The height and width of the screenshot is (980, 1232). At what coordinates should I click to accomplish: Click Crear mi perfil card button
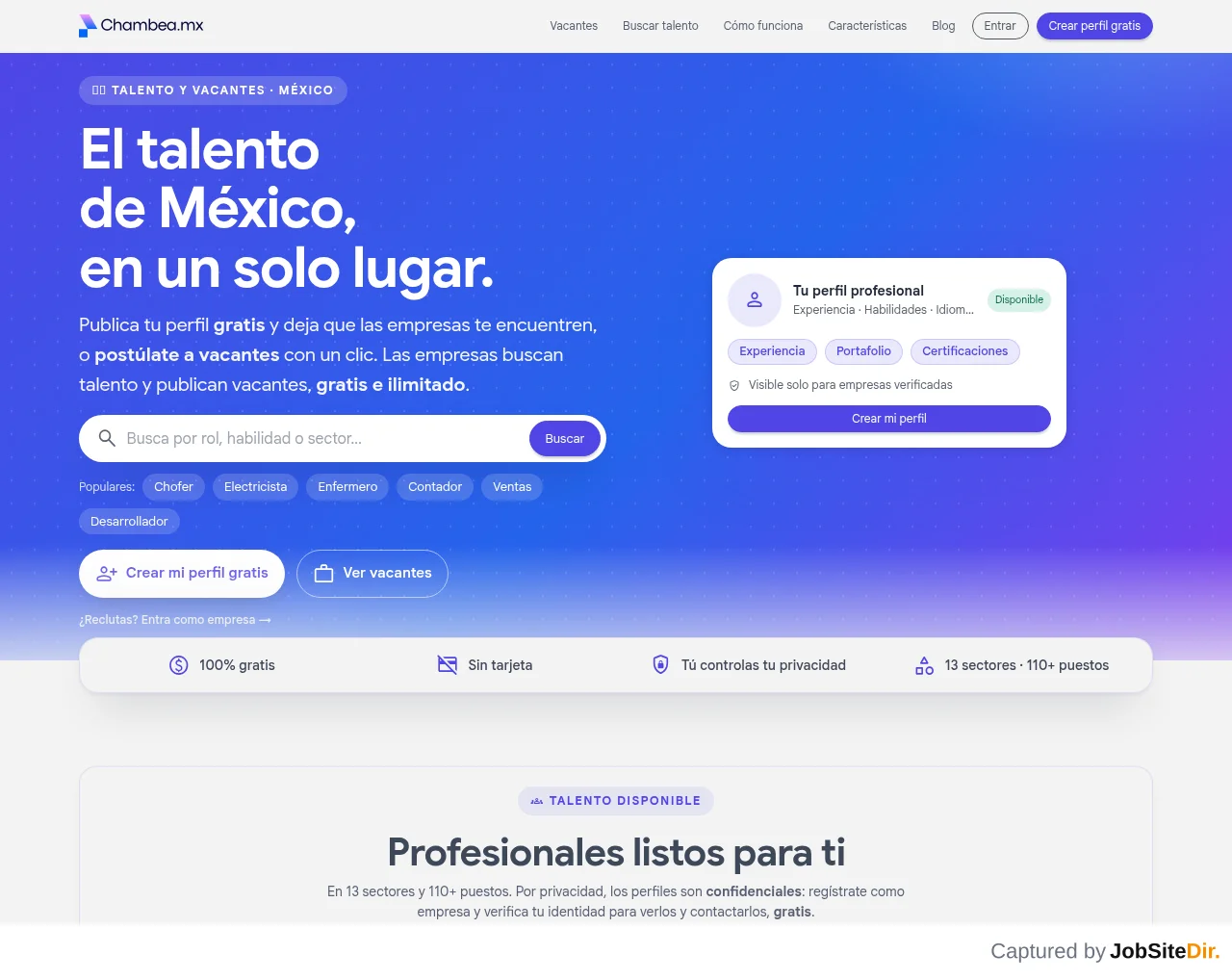click(889, 419)
